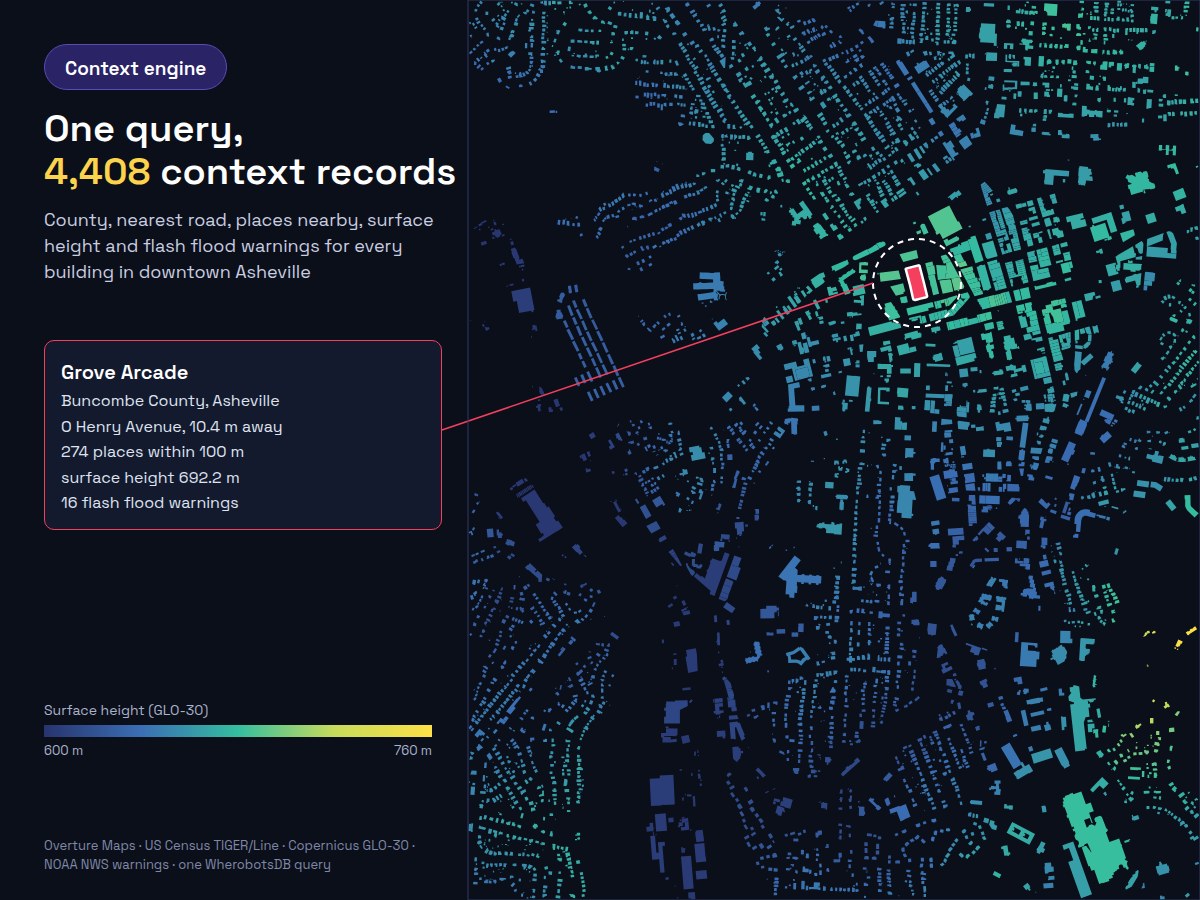Click the 760 m legend label
Screen dimensions: 1200x900
point(413,750)
